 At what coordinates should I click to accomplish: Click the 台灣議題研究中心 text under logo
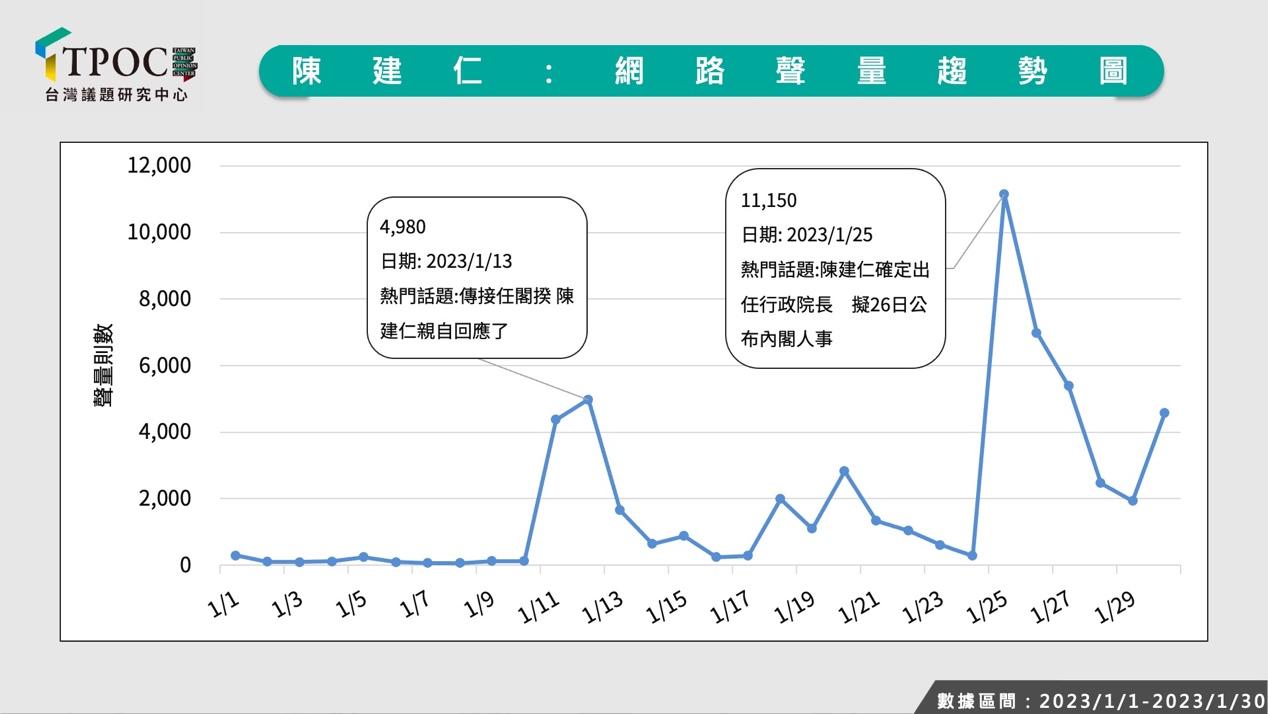pyautogui.click(x=116, y=96)
